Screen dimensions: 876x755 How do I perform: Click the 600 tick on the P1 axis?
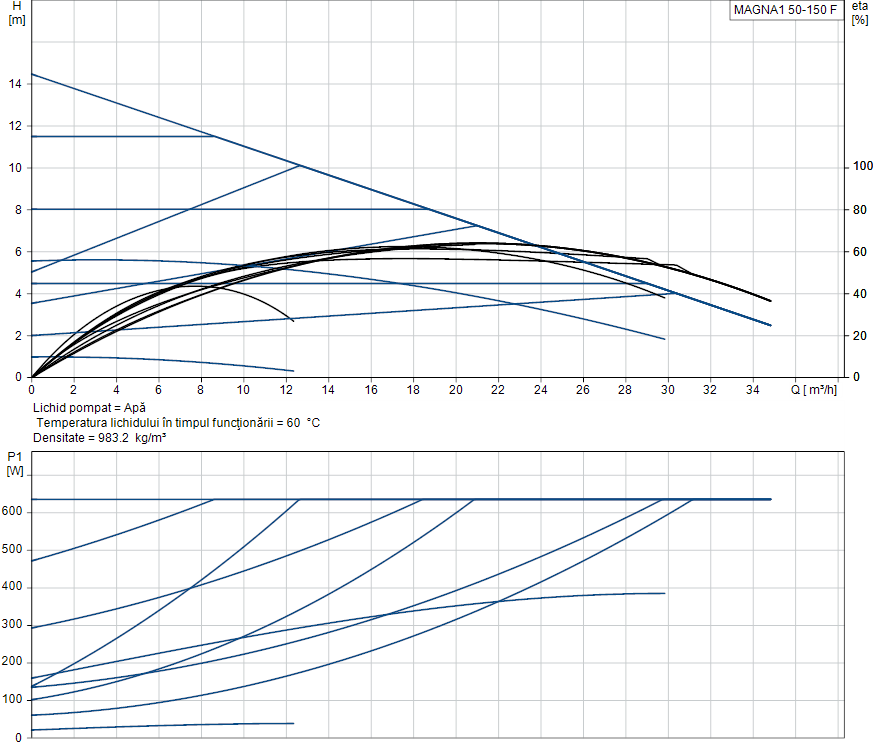point(12,512)
